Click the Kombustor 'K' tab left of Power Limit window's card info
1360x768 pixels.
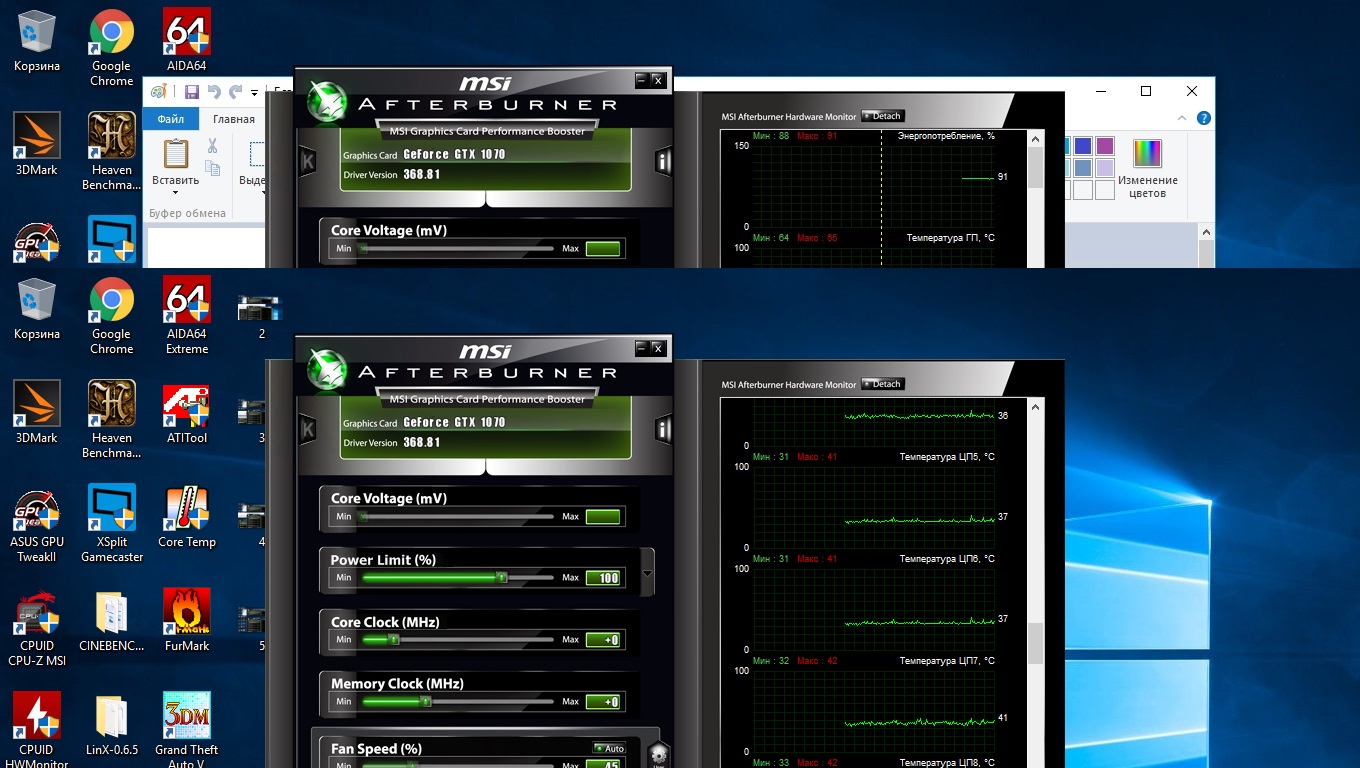point(308,430)
